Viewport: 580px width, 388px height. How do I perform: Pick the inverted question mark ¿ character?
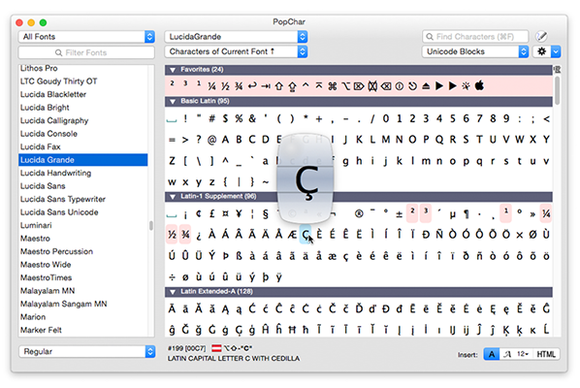(199, 235)
